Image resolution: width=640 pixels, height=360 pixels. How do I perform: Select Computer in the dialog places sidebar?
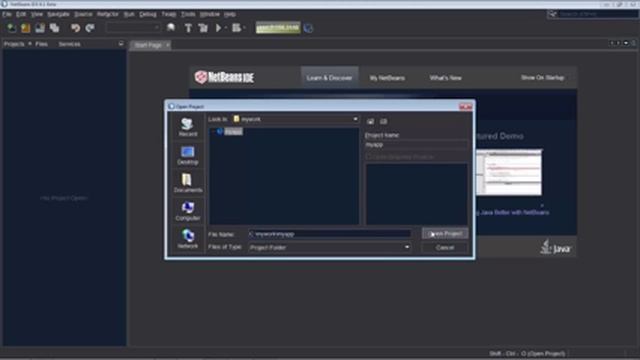(188, 211)
